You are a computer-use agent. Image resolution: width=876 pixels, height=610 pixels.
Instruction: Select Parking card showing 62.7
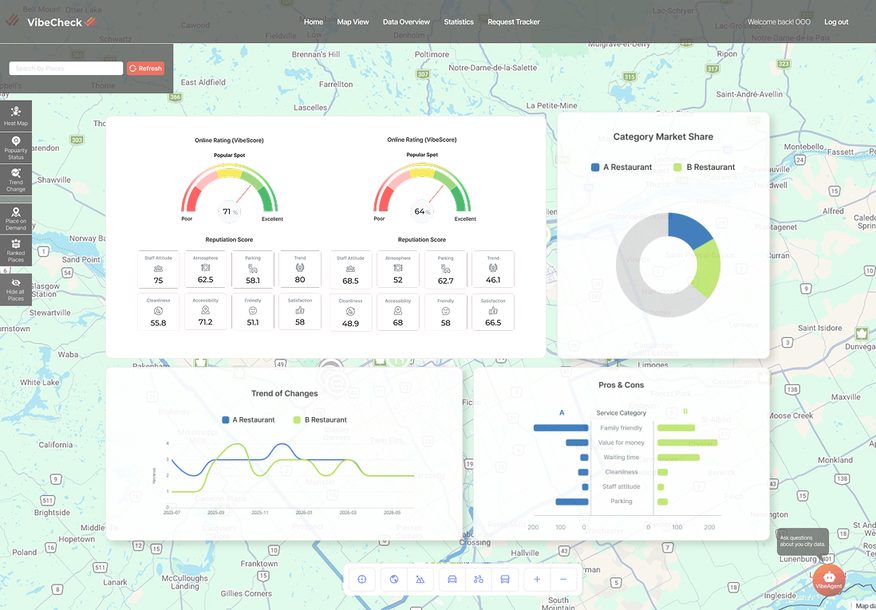click(445, 270)
